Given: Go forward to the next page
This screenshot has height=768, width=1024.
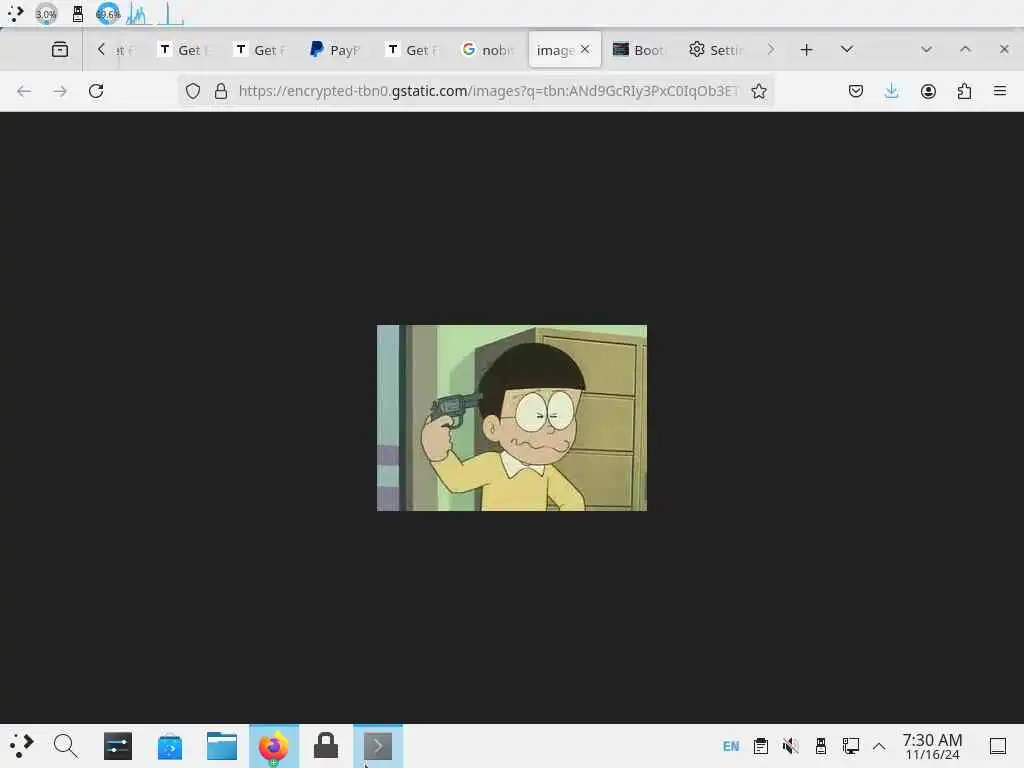Looking at the screenshot, I should [60, 91].
